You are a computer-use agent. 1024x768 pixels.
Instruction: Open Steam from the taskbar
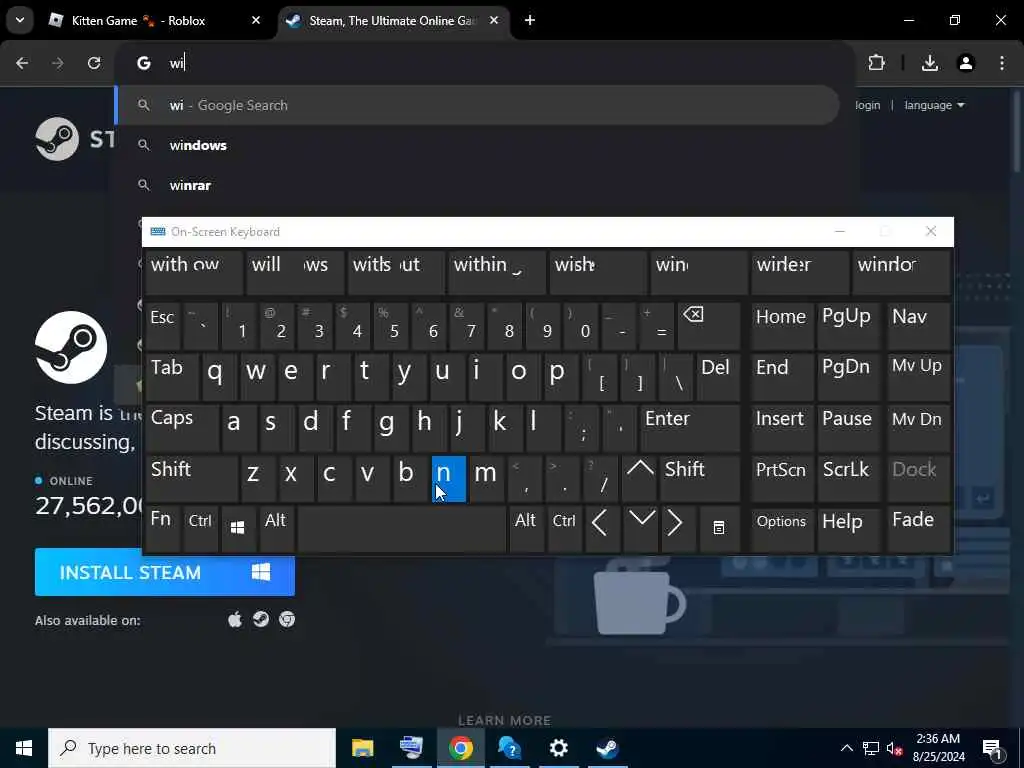pos(607,748)
